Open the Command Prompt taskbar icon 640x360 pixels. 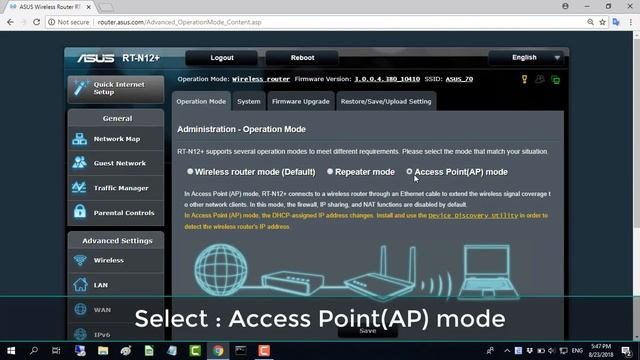[x=241, y=351]
